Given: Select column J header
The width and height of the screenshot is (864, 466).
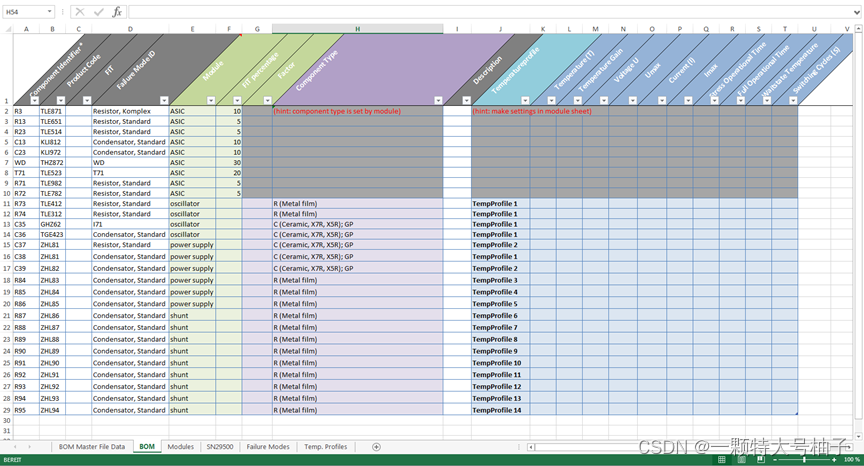Looking at the screenshot, I should pyautogui.click(x=500, y=29).
